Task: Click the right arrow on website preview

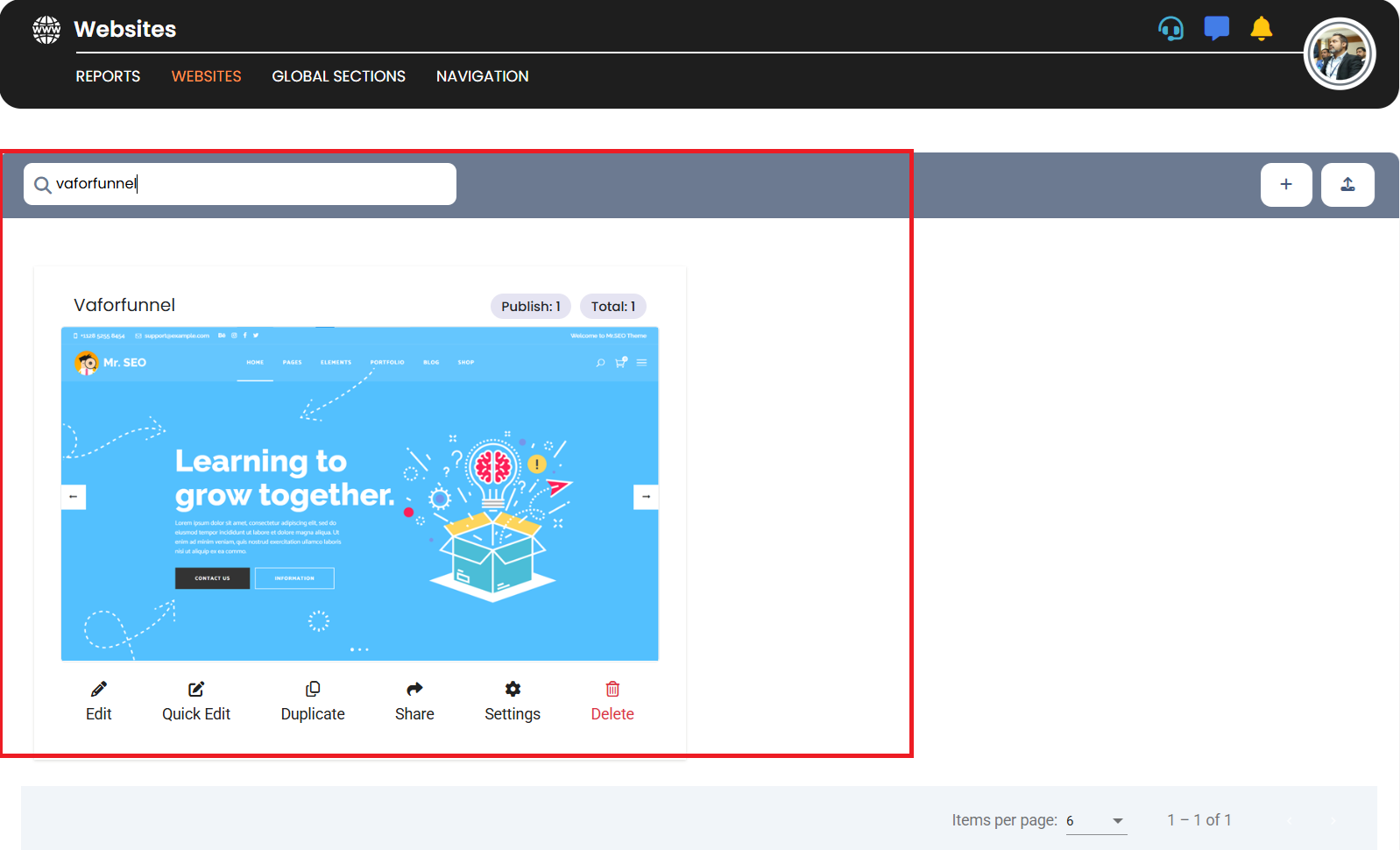Action: pyautogui.click(x=646, y=497)
